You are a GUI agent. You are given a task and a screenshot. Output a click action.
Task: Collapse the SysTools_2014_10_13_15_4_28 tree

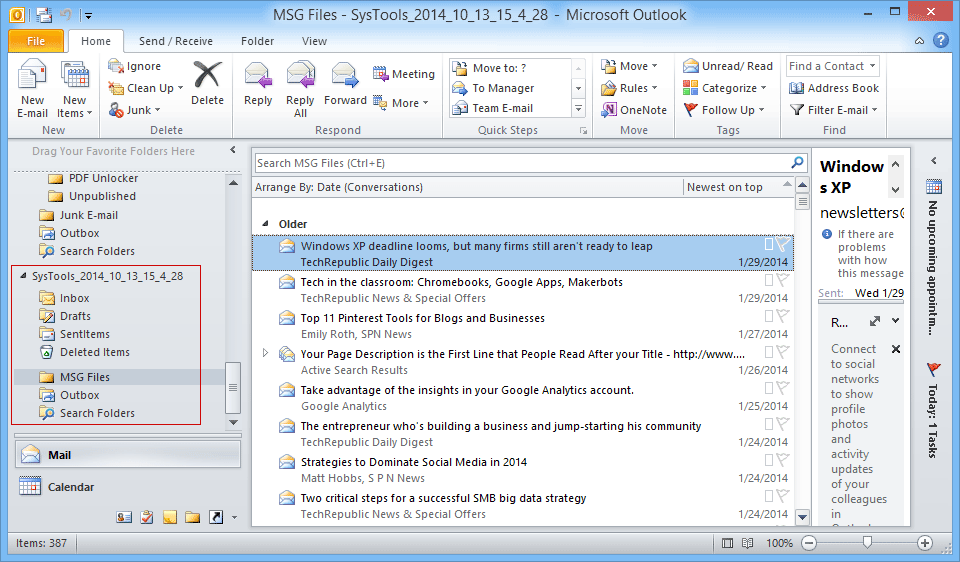23,275
